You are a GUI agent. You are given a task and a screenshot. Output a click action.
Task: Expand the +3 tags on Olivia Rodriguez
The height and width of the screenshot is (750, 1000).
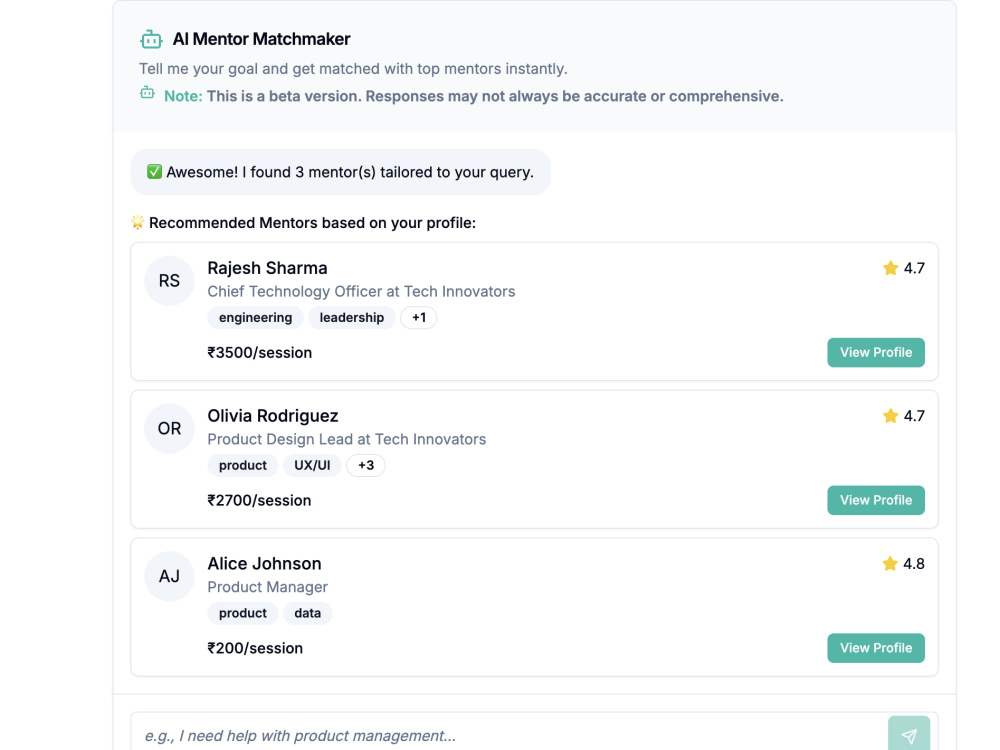[365, 466]
